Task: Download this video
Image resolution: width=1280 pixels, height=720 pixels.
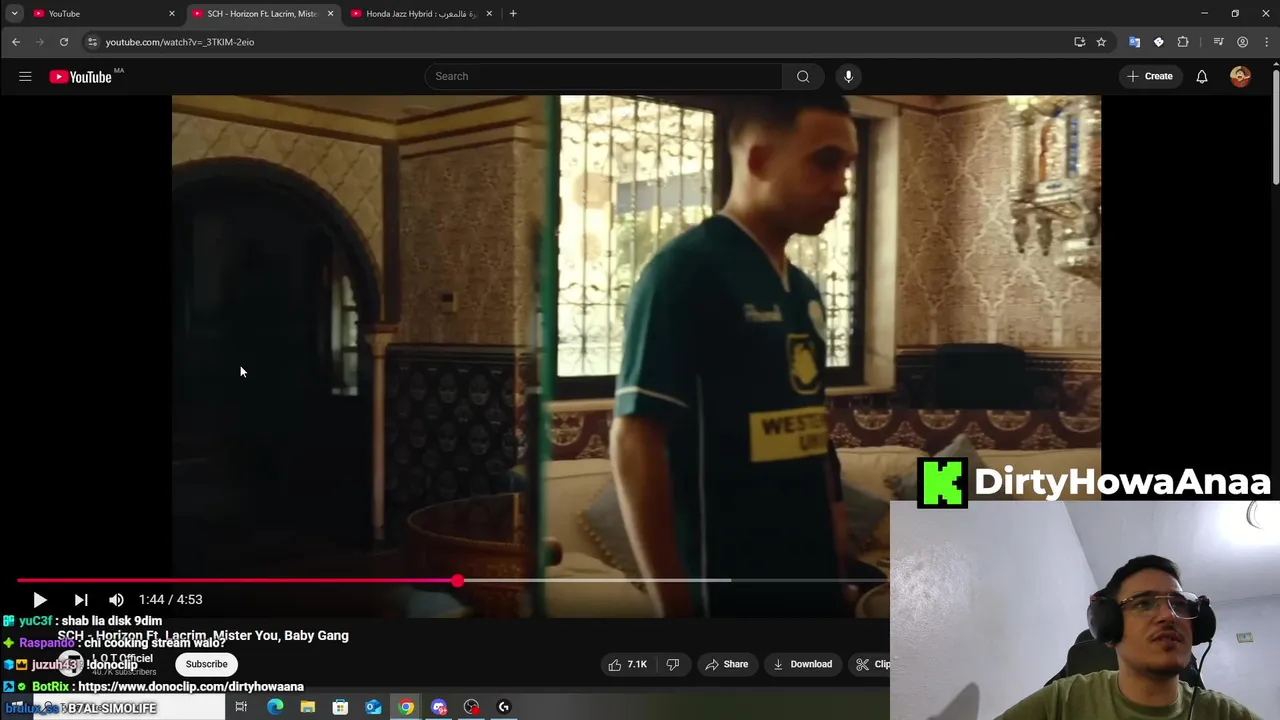Action: coord(803,664)
